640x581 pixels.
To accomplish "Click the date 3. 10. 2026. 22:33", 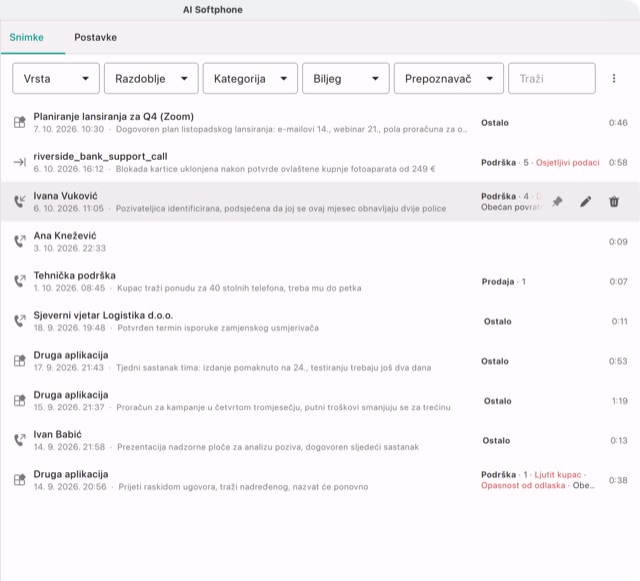I will 70,248.
